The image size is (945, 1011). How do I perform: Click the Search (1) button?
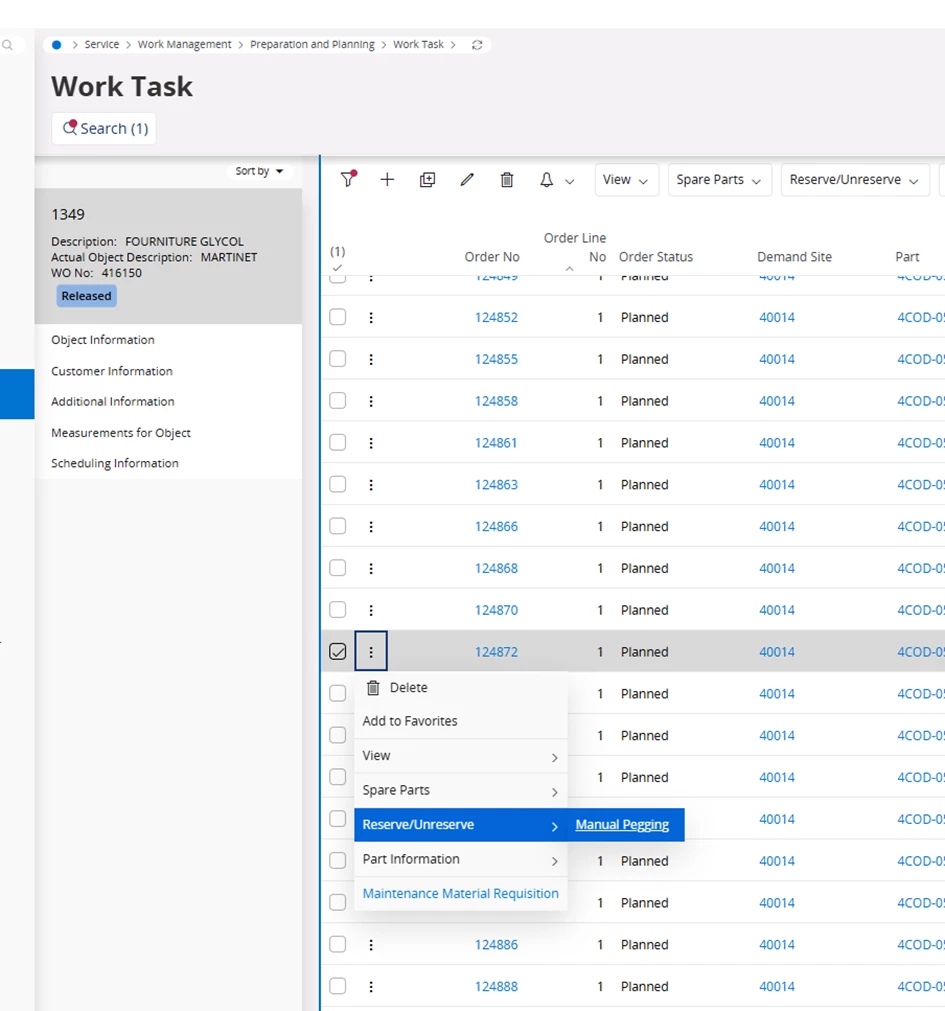tap(104, 128)
